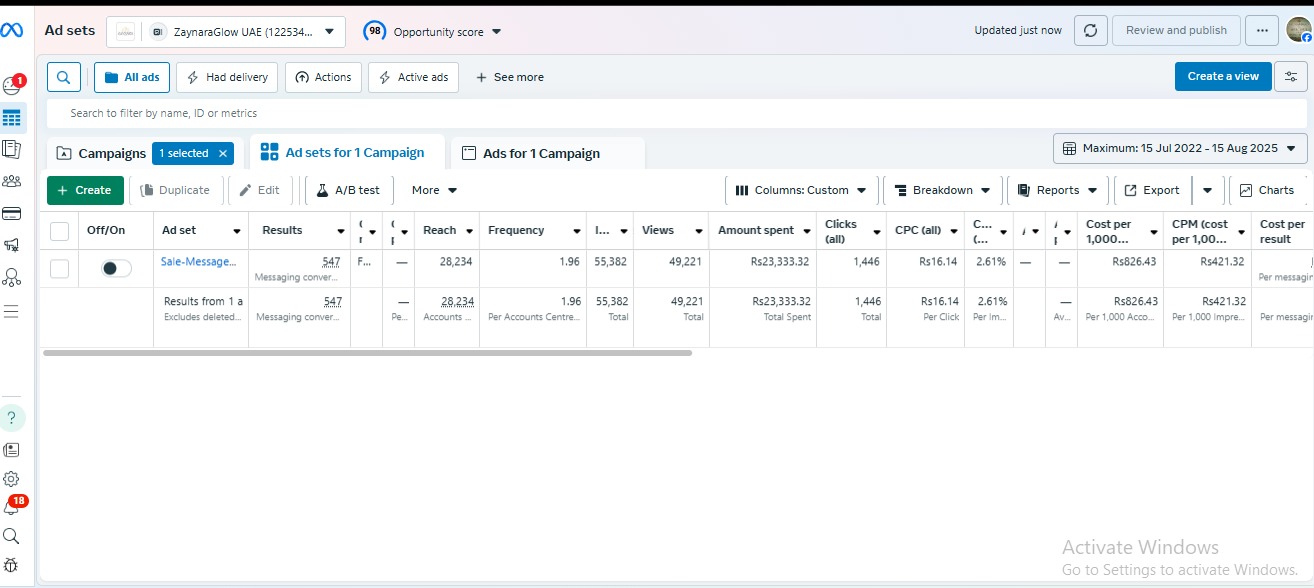Image resolution: width=1314 pixels, height=588 pixels.
Task: Open the date range selector dropdown
Action: (x=1180, y=149)
